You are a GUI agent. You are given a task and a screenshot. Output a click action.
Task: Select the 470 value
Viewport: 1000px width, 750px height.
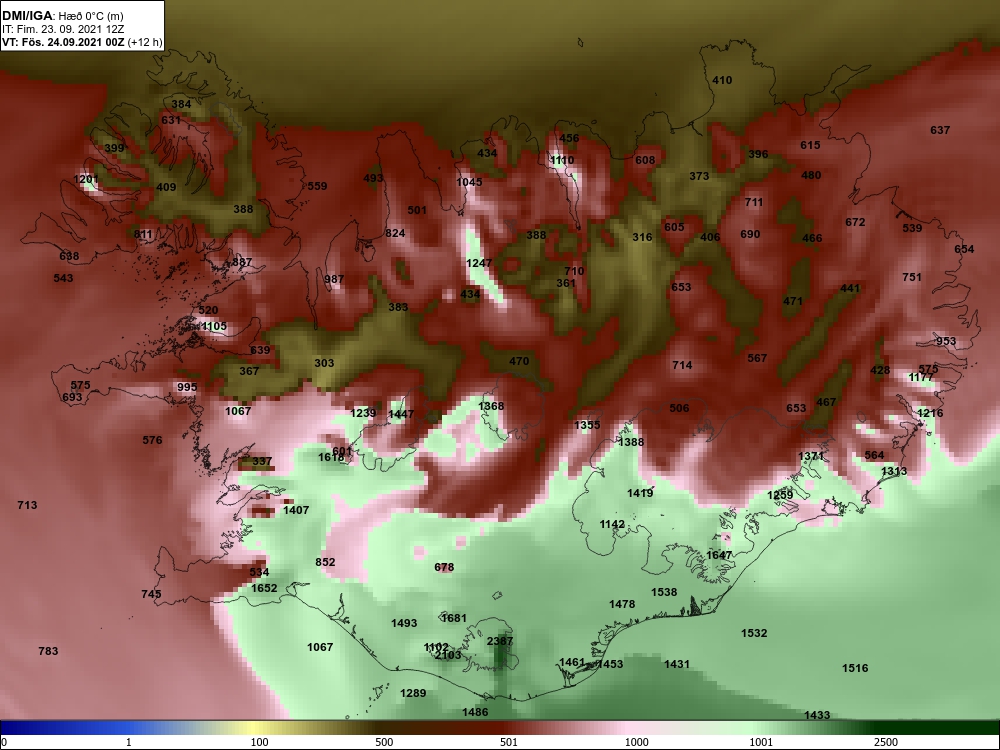[x=519, y=361]
